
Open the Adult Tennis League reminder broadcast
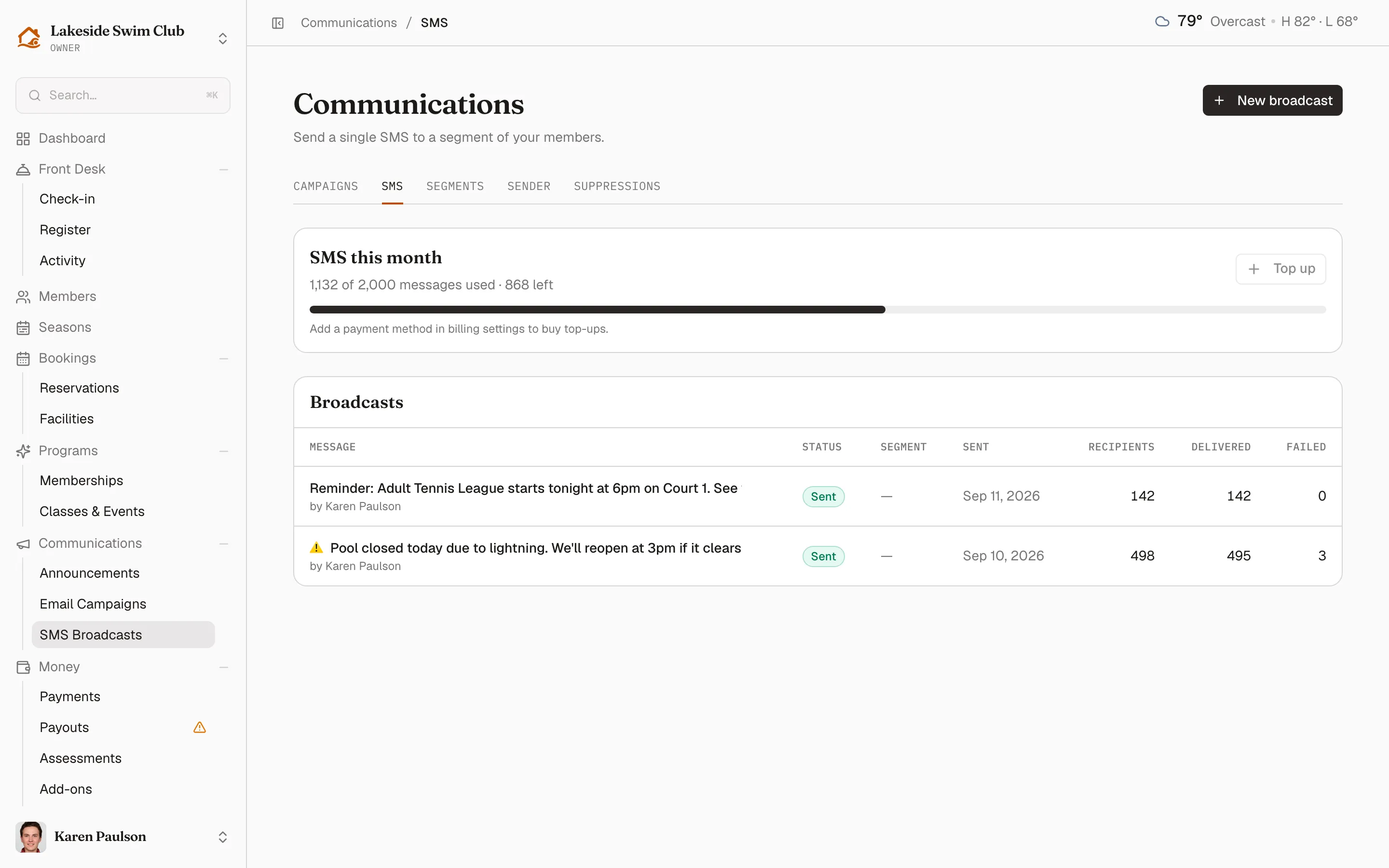[x=817, y=496]
